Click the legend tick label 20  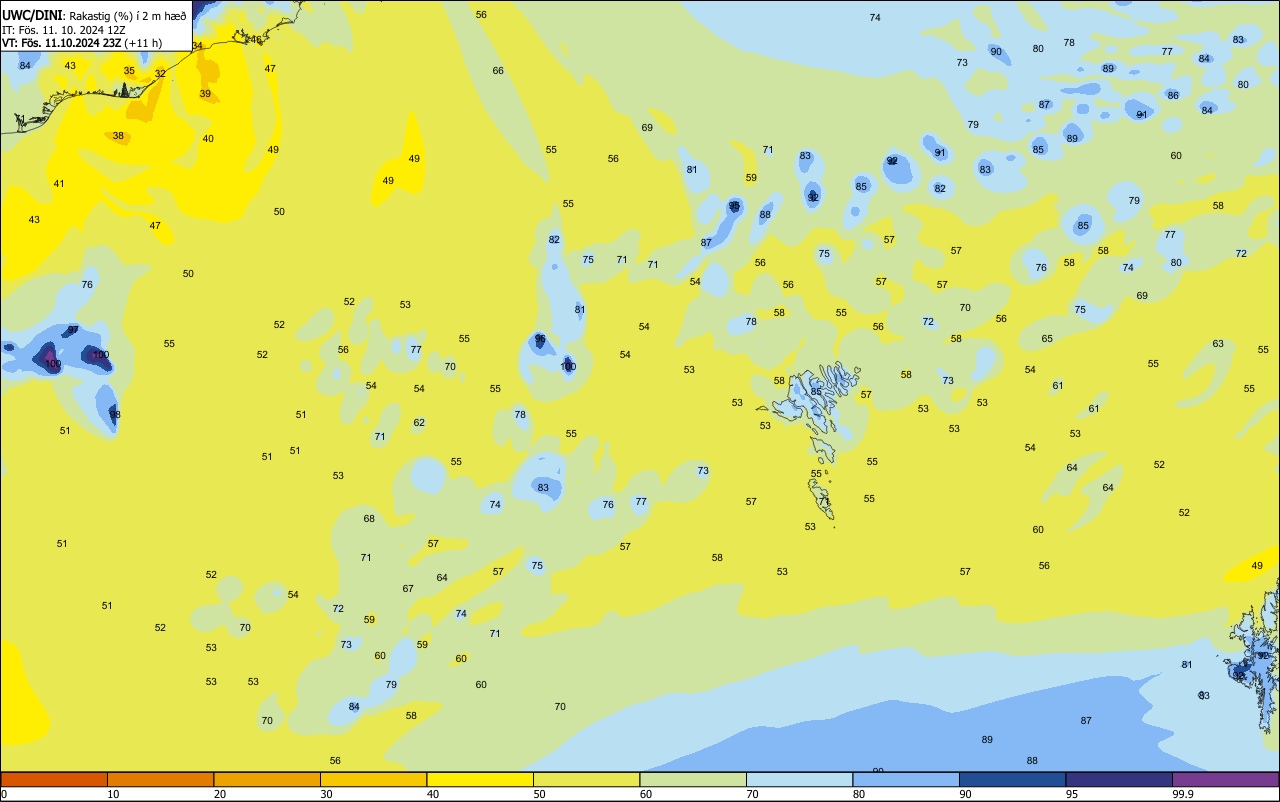(220, 794)
